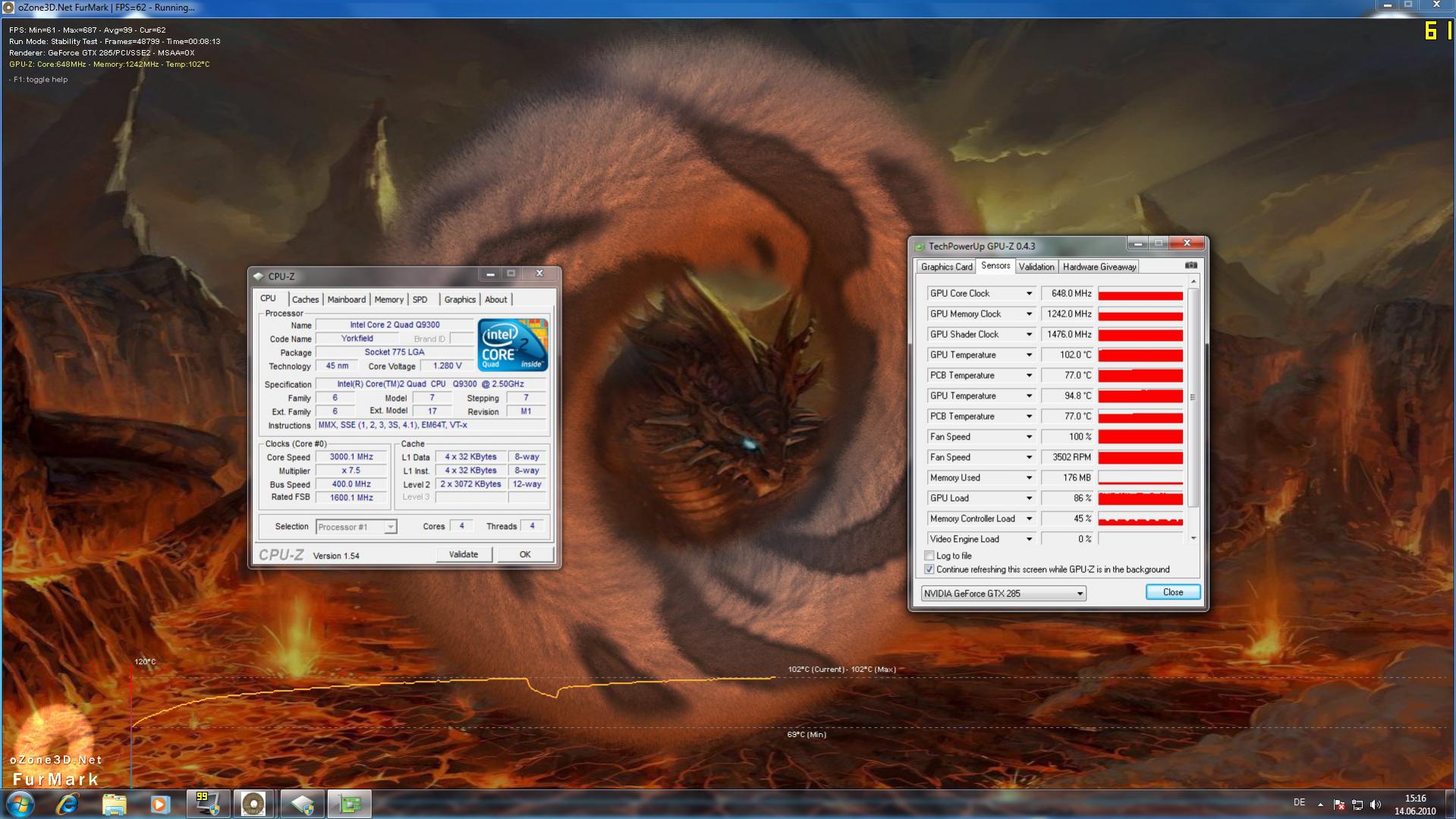Expand the Fan Speed 3502 RPM dropdown
Viewport: 1456px width, 819px height.
coord(1029,458)
